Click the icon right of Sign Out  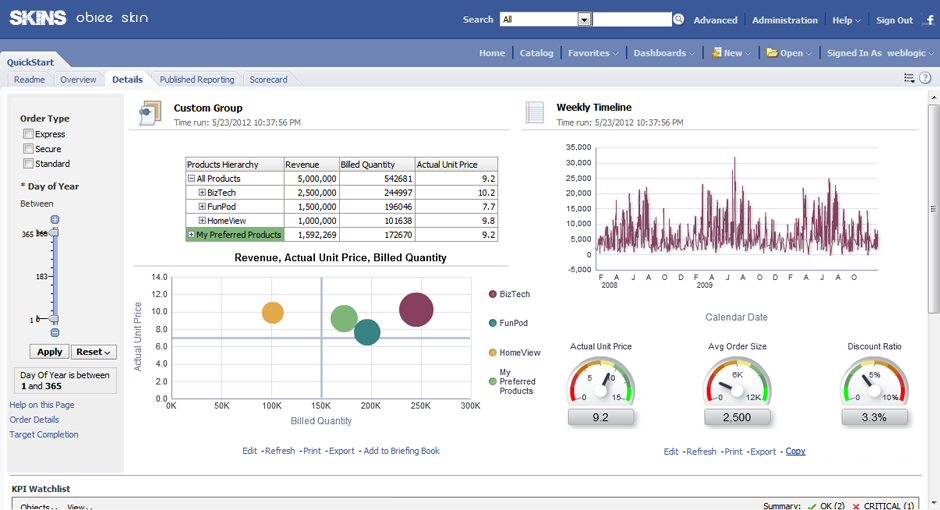(x=929, y=20)
